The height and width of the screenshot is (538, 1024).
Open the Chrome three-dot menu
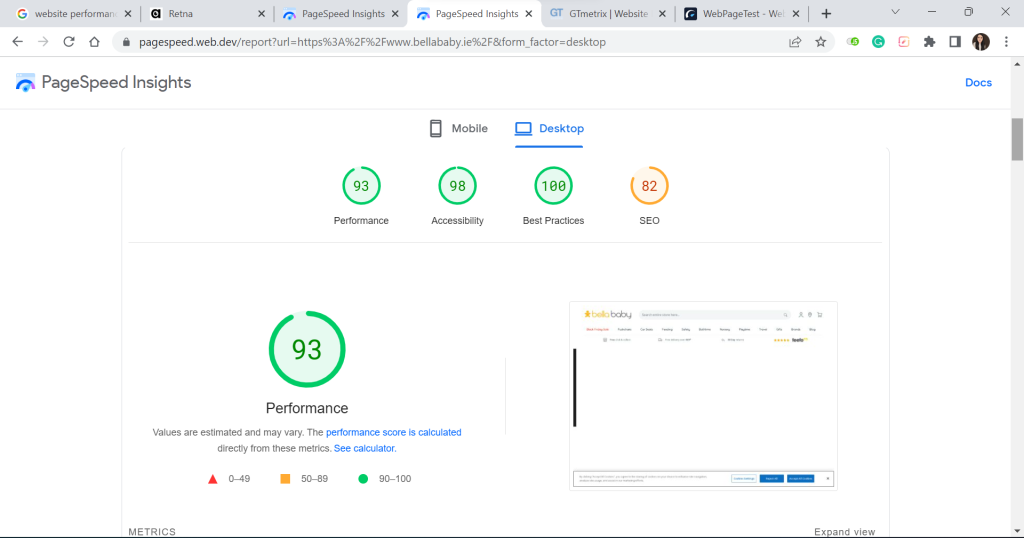[x=1006, y=42]
